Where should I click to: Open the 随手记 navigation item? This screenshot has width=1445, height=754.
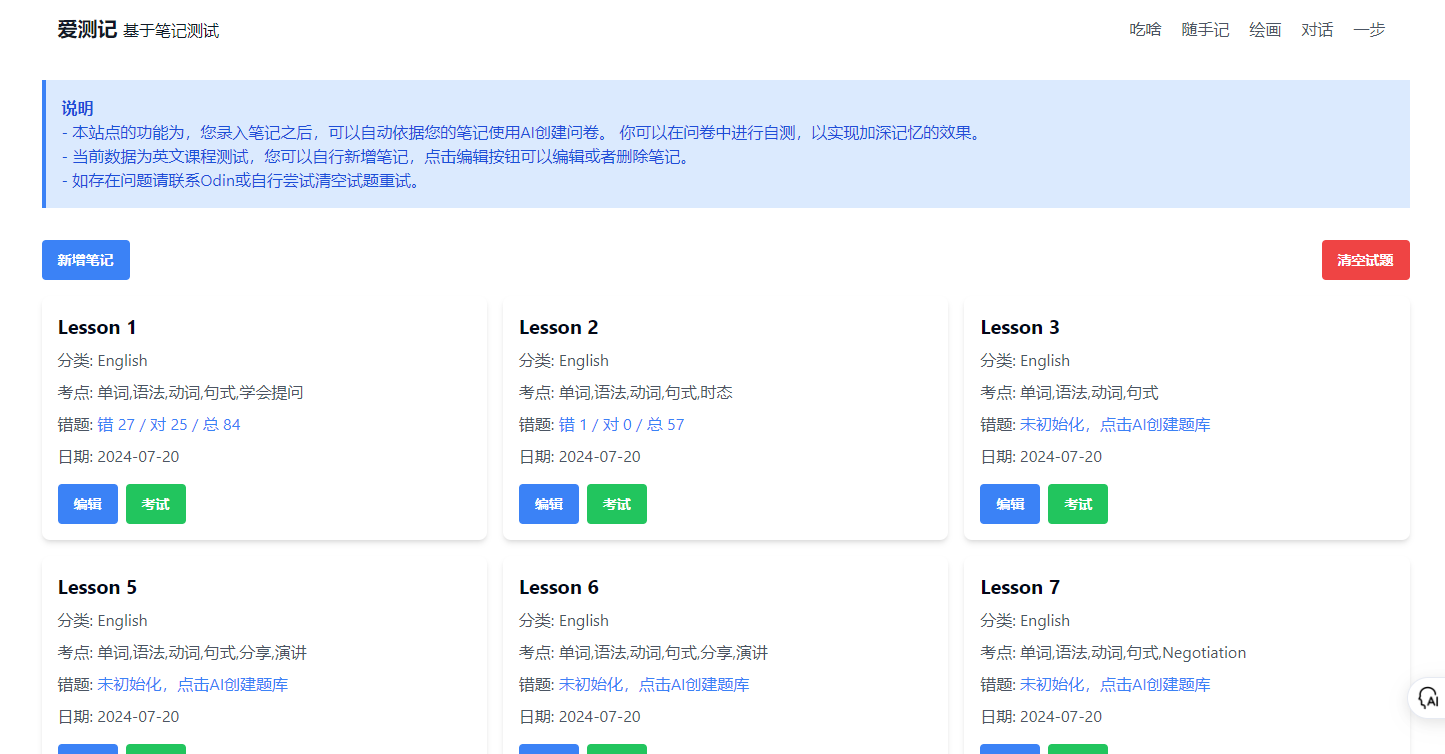point(1205,30)
